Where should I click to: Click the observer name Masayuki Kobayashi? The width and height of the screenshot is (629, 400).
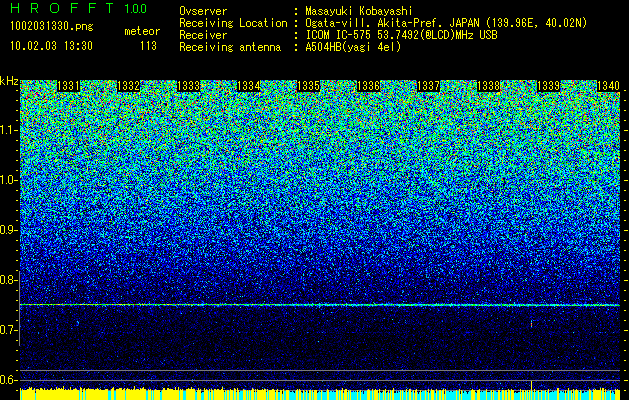coord(359,12)
